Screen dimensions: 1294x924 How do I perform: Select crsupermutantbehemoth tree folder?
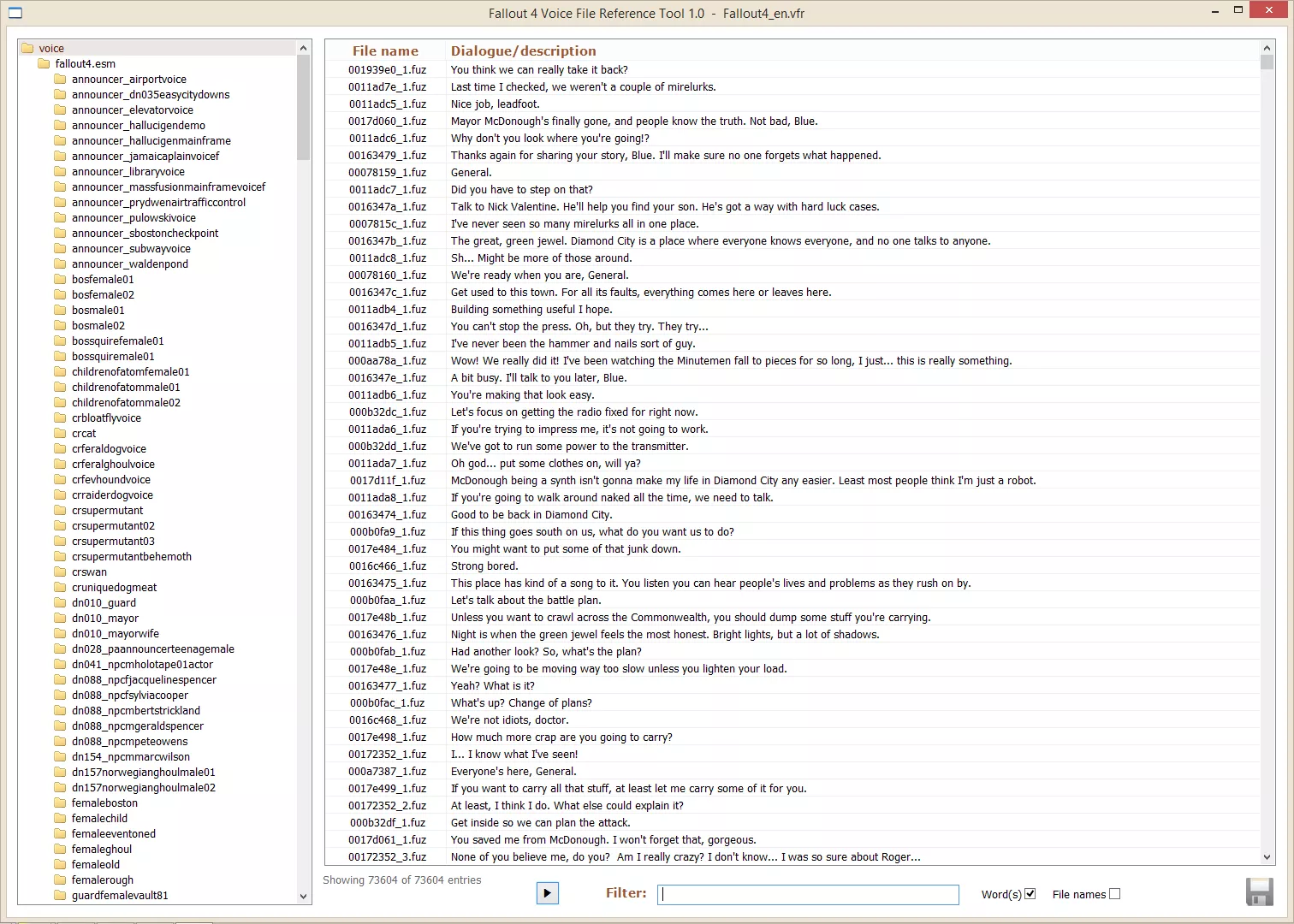(132, 556)
